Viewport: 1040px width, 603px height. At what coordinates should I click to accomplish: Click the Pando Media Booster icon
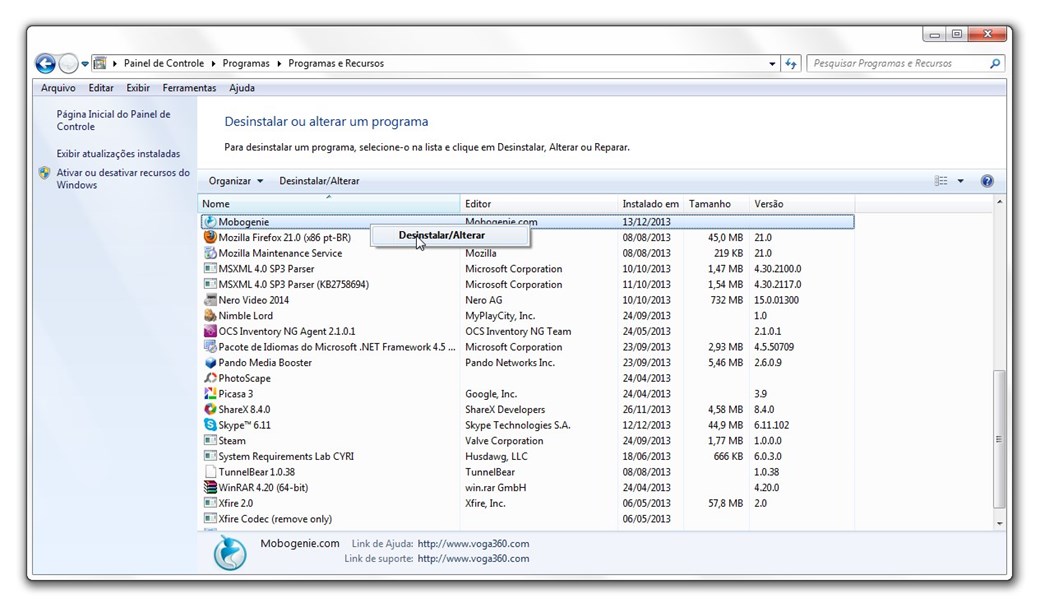coord(210,363)
